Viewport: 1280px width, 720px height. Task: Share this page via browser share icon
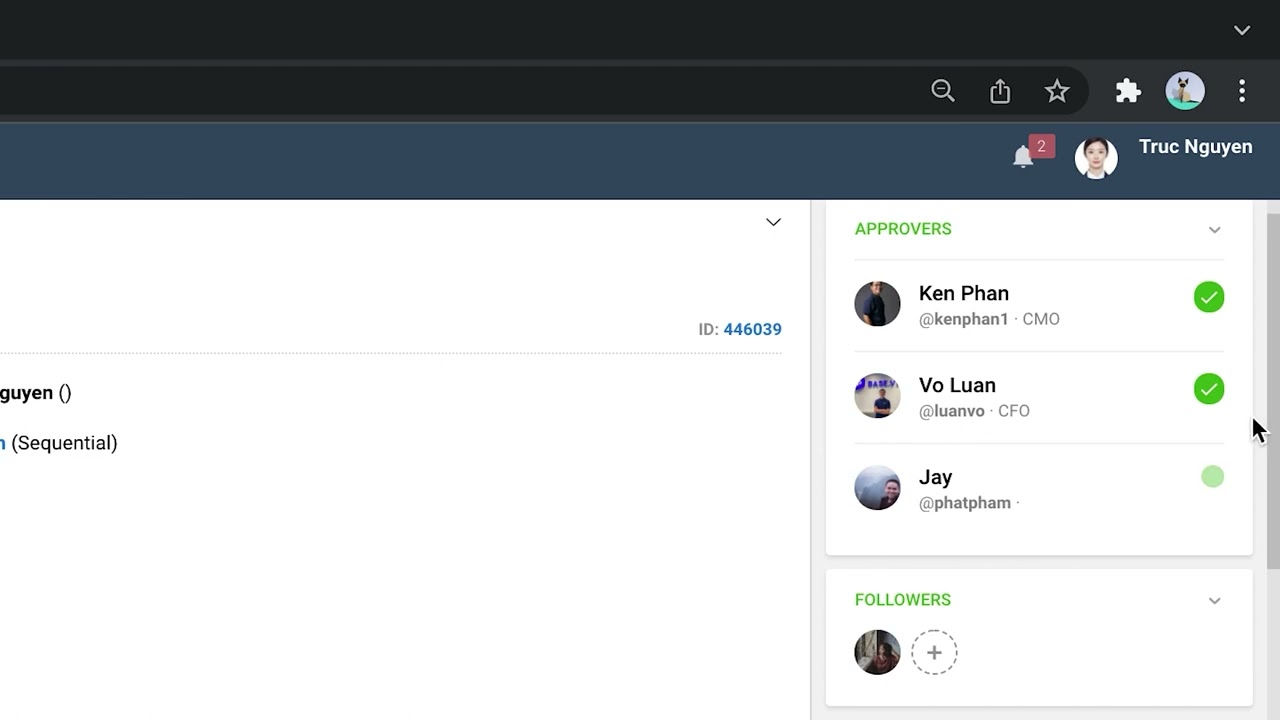[1000, 91]
